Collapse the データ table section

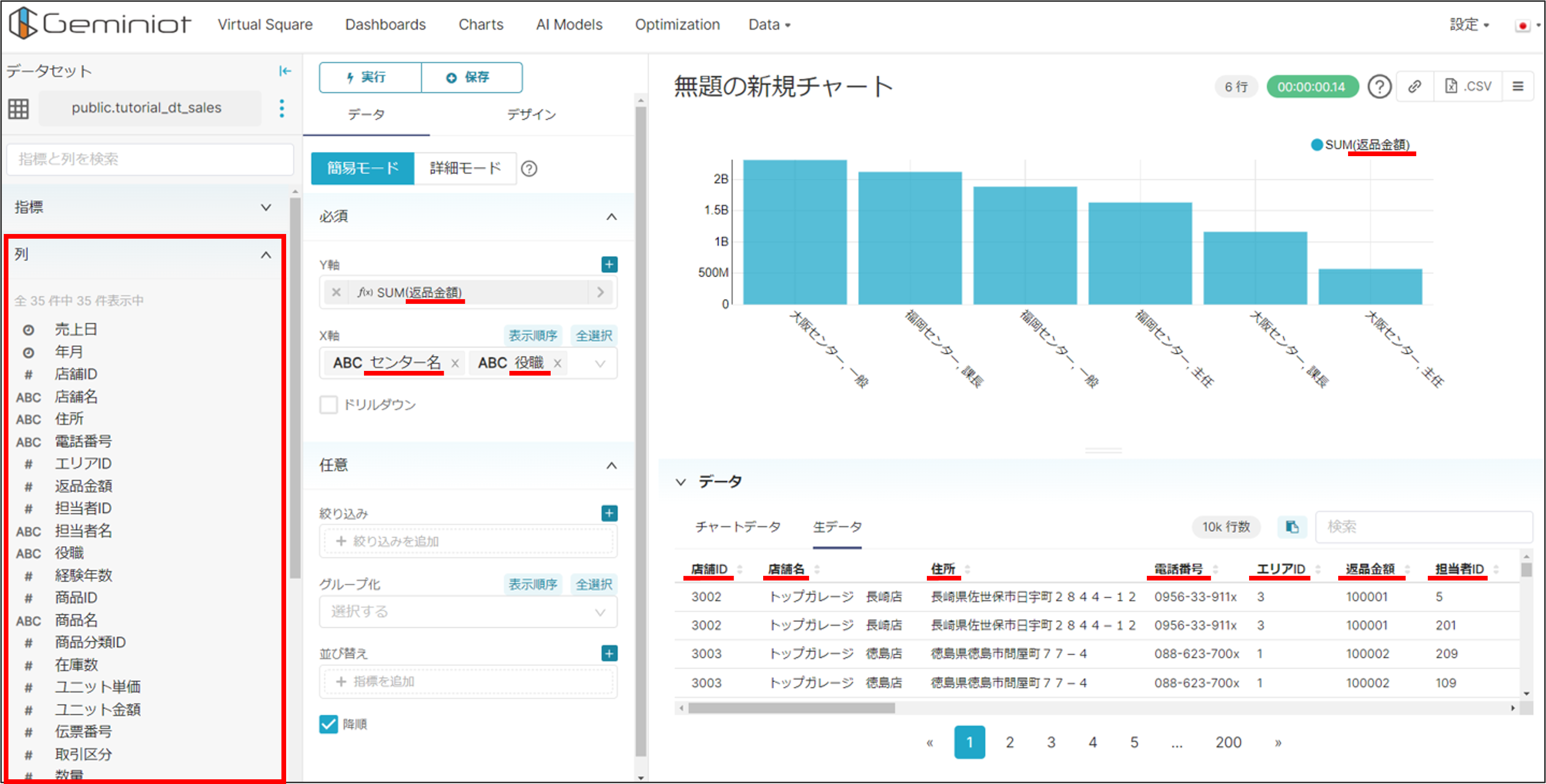tap(681, 482)
